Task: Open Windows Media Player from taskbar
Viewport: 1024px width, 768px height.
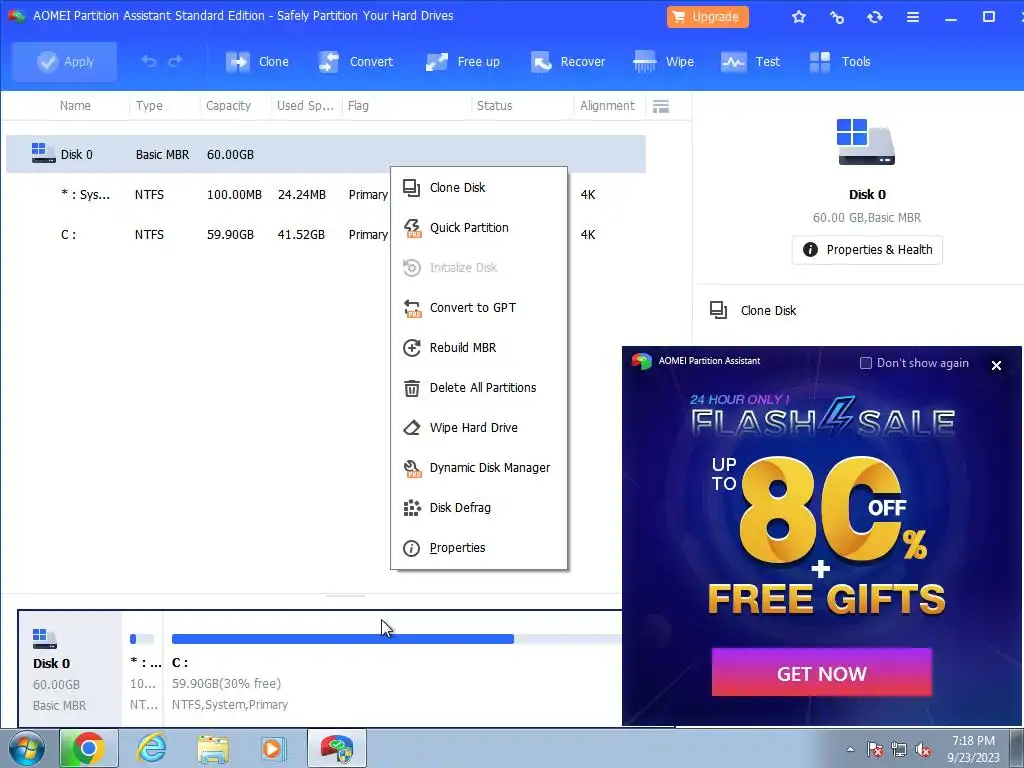Action: (x=273, y=748)
